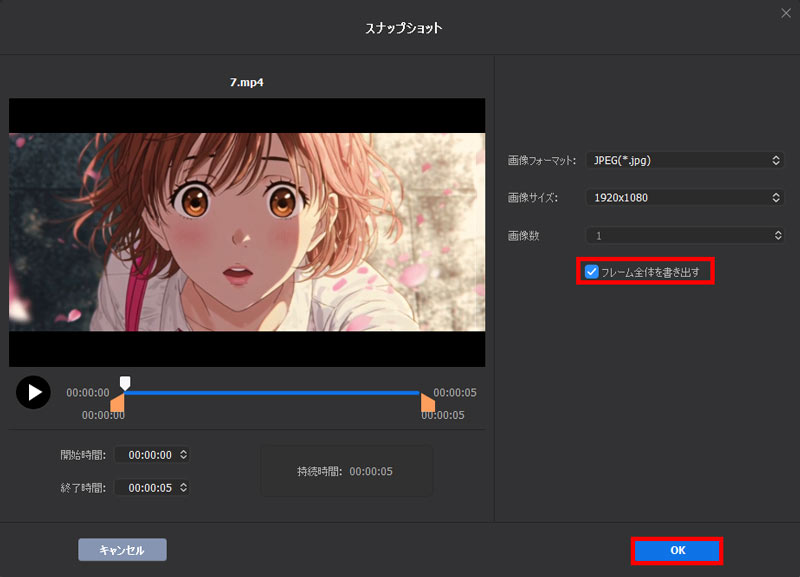Image resolution: width=800 pixels, height=577 pixels.
Task: Click the キャンセル button
Action: point(122,550)
